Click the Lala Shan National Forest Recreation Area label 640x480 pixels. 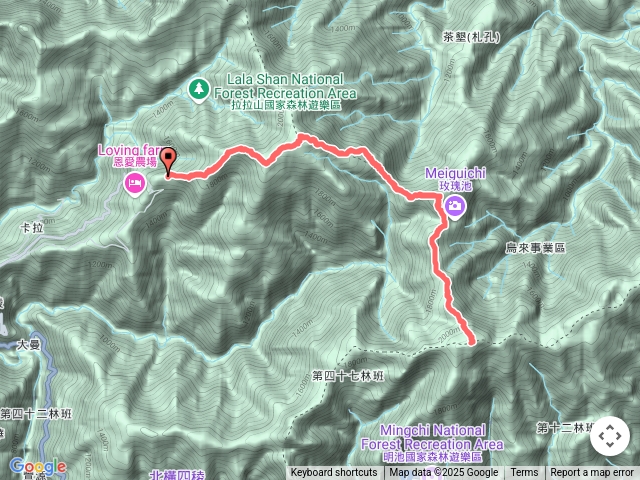point(285,91)
